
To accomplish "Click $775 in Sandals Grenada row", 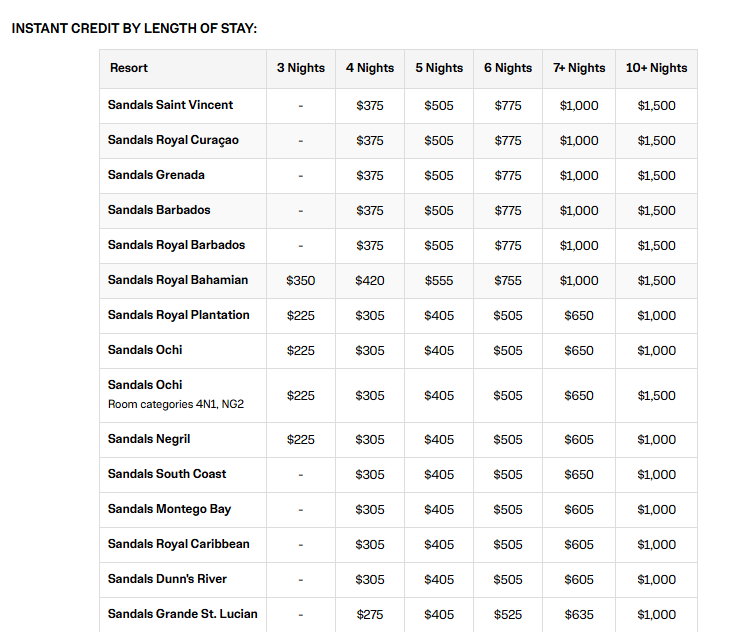I will (508, 176).
